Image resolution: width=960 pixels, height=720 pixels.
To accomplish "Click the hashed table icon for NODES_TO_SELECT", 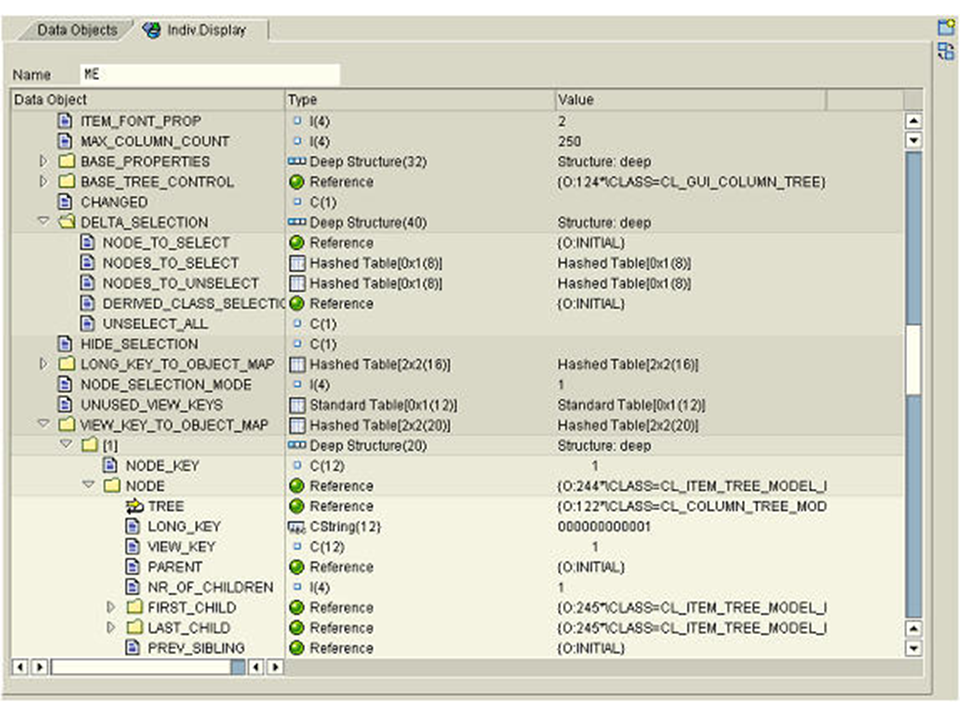I will (296, 263).
